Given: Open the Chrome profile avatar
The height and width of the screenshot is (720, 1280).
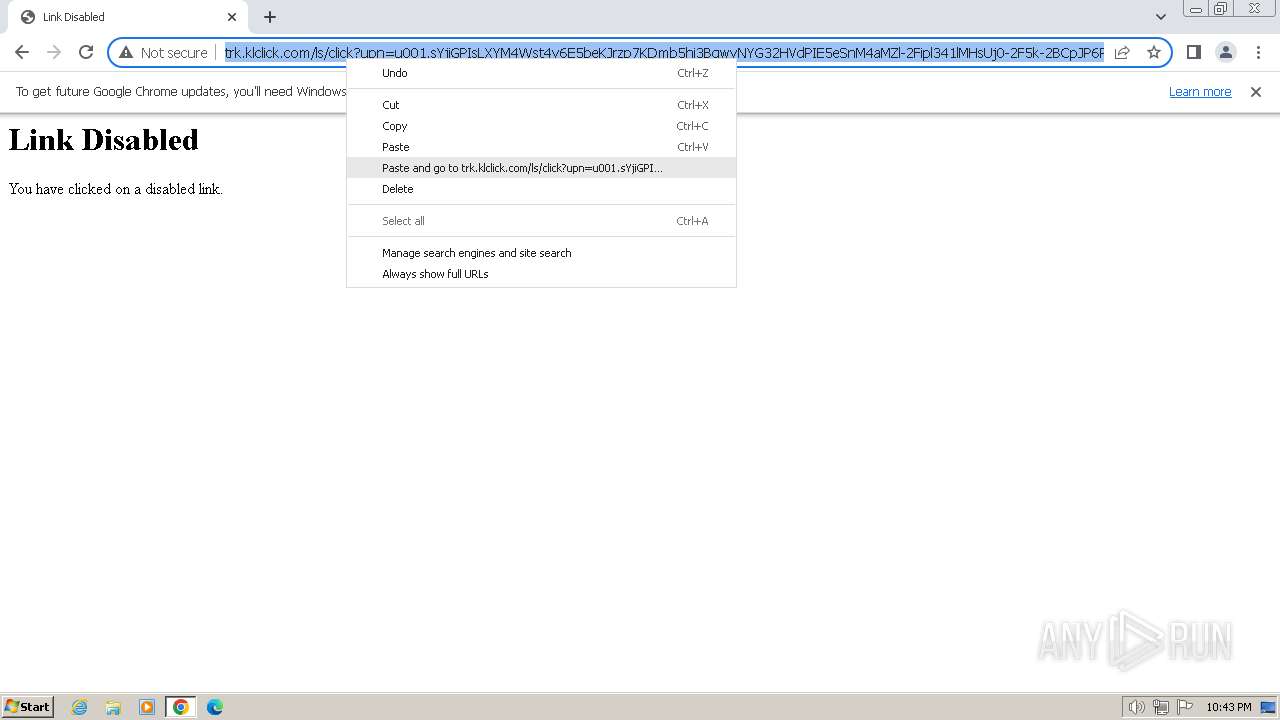Looking at the screenshot, I should 1225,52.
